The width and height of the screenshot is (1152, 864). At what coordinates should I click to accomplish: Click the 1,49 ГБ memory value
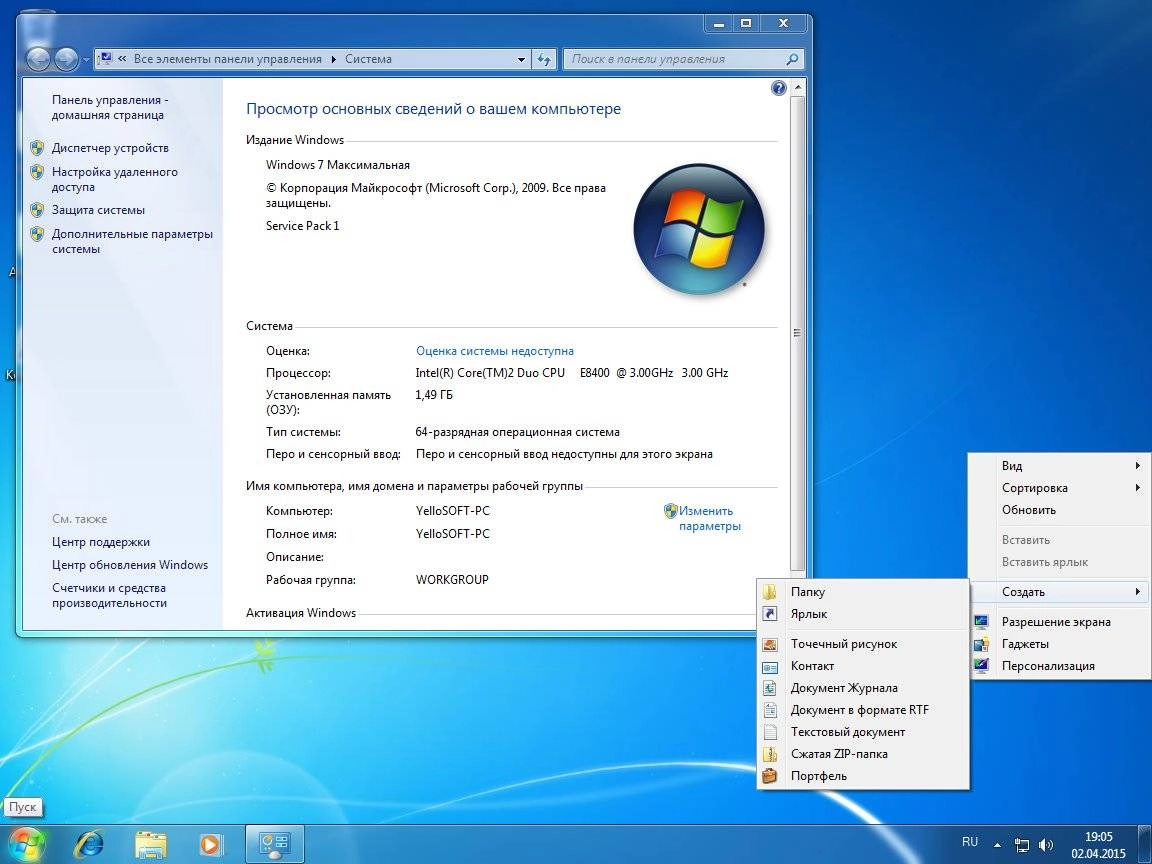click(x=434, y=395)
